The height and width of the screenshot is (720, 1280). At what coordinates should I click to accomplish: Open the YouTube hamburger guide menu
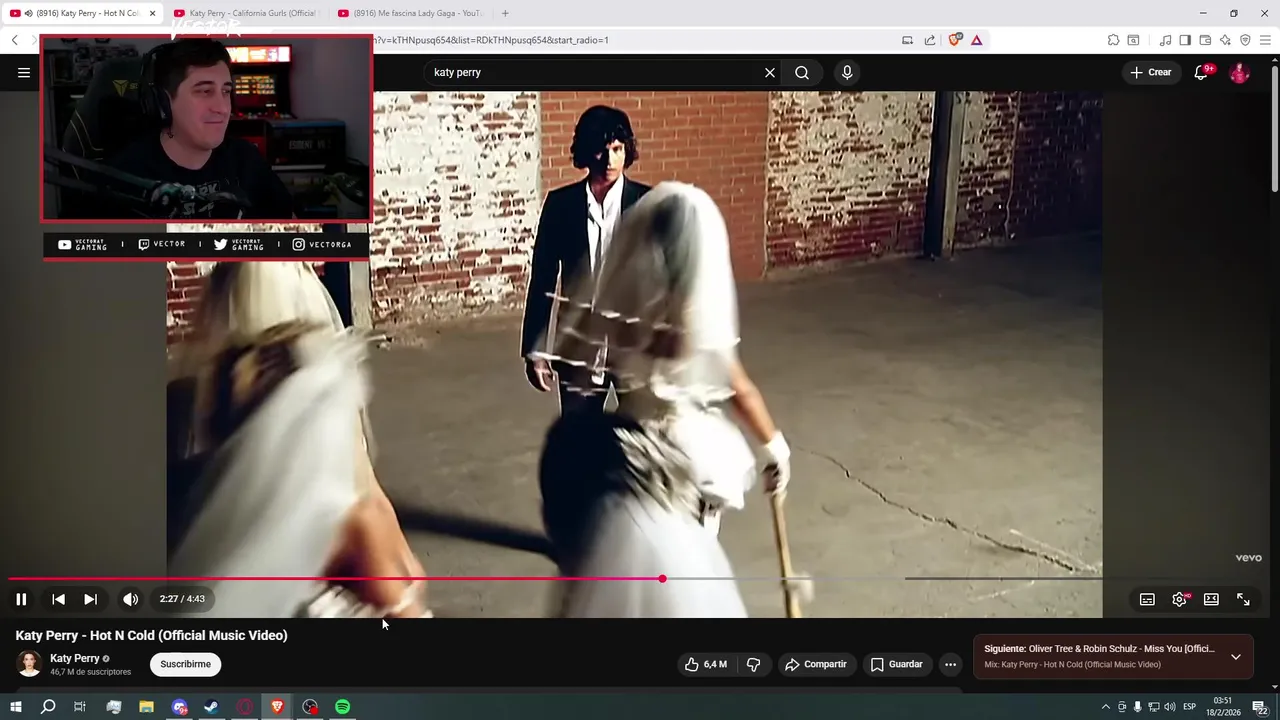[x=24, y=72]
